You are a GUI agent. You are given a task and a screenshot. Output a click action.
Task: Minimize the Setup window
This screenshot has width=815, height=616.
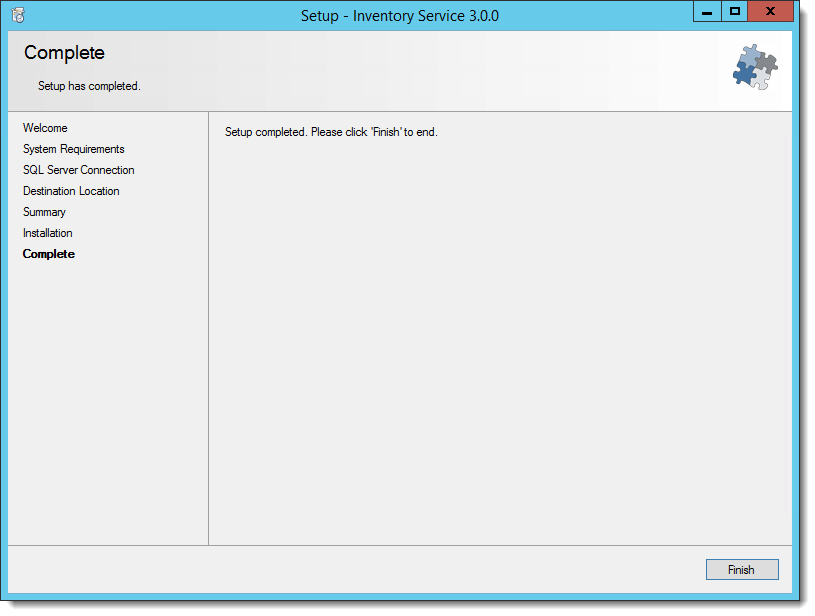coord(707,11)
